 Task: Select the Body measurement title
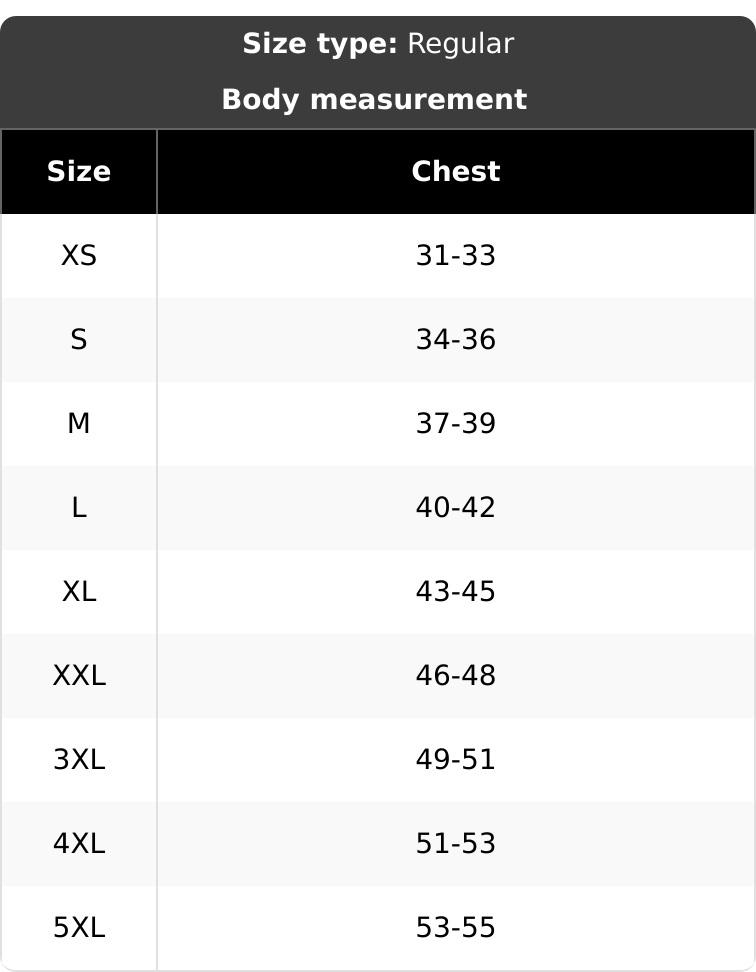pyautogui.click(x=374, y=100)
